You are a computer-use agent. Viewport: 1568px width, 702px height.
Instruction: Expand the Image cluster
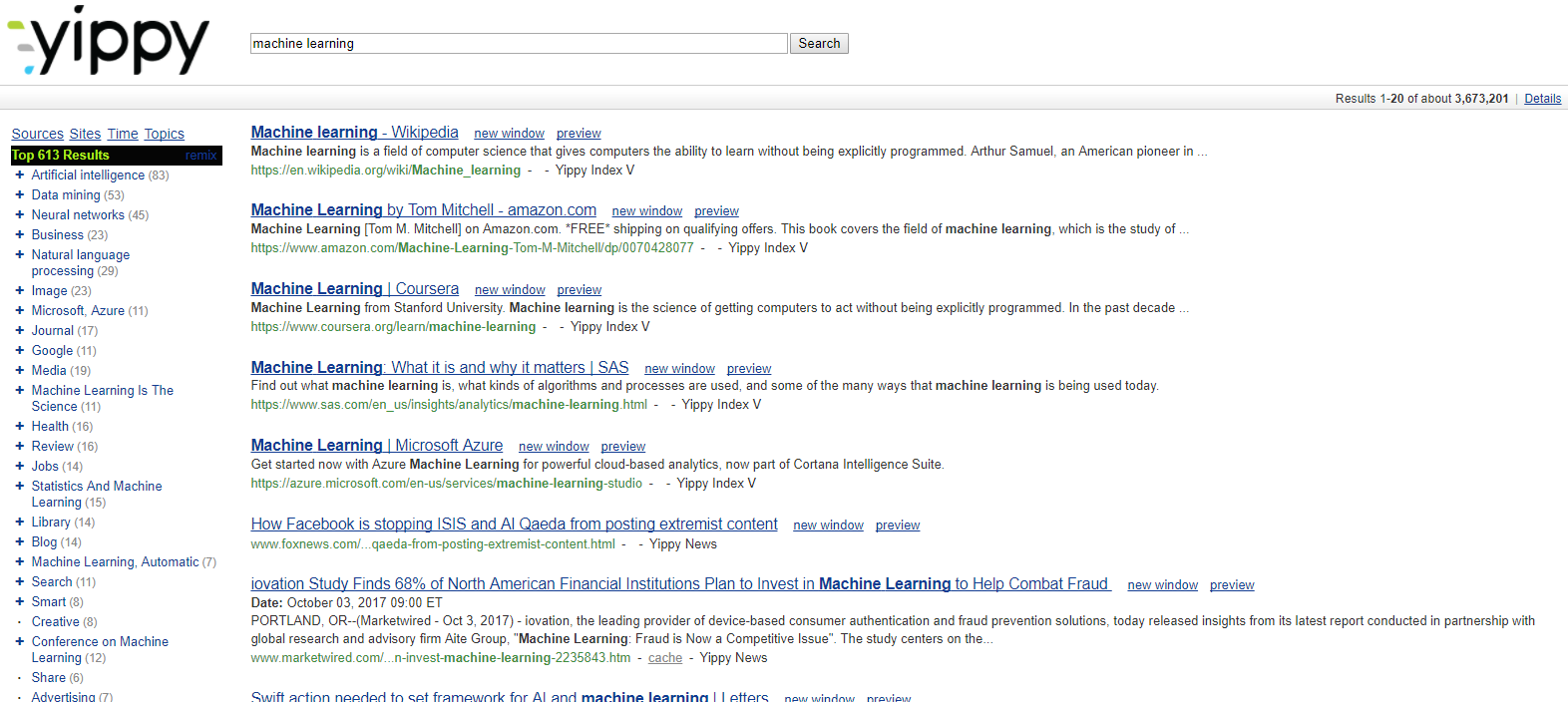tap(19, 290)
